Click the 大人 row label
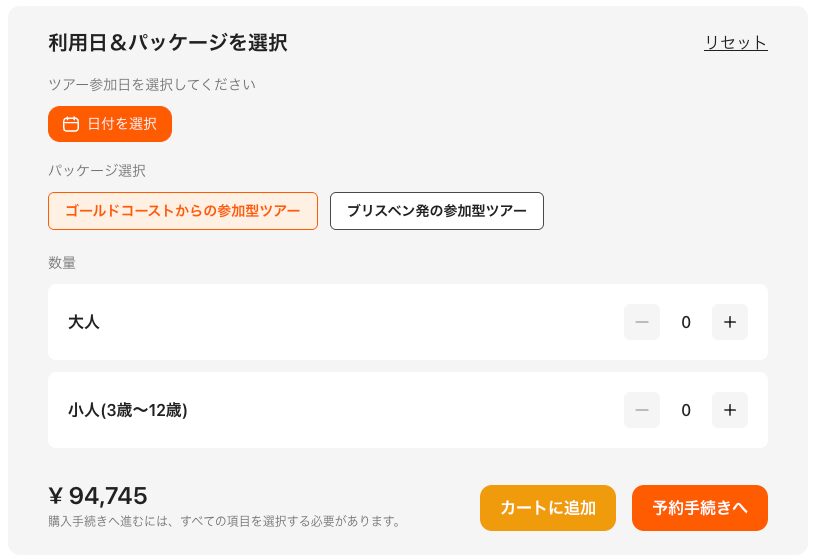Viewport: 815px width, 560px height. coord(84,322)
